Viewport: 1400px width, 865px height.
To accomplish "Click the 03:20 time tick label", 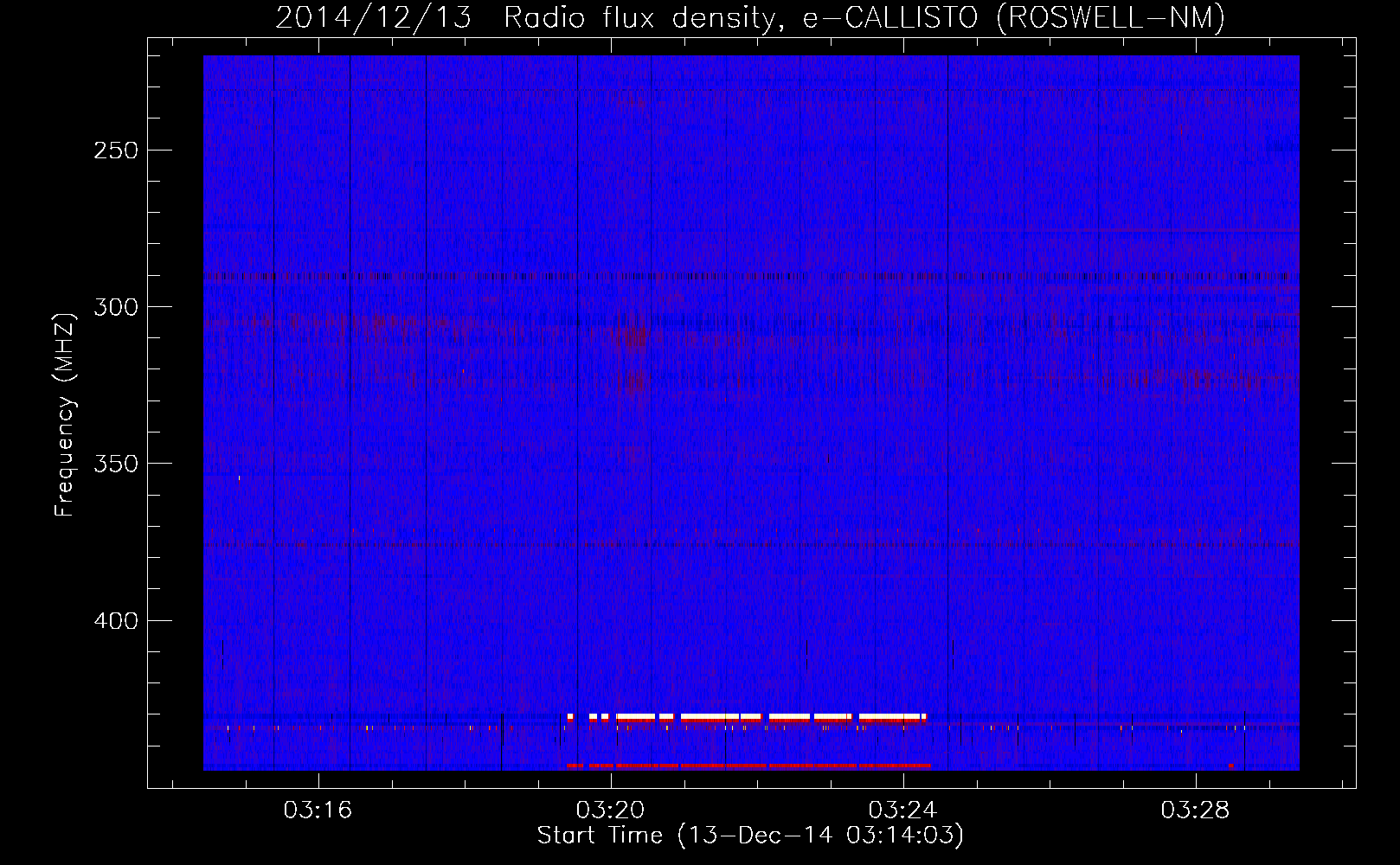I will click(611, 811).
